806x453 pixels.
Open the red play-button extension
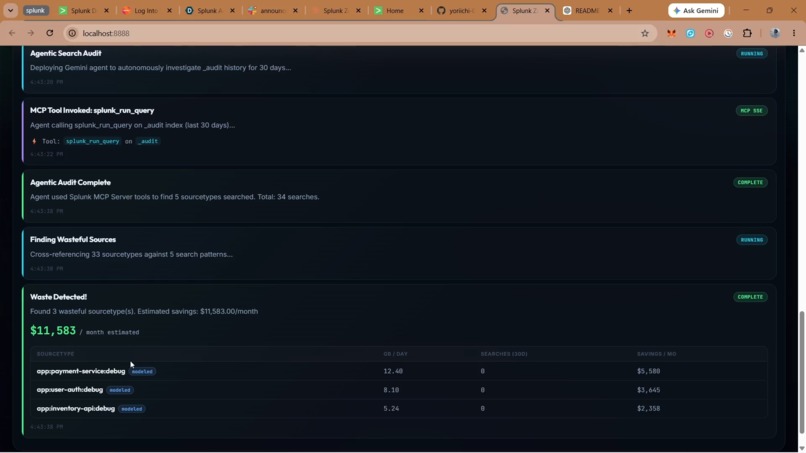709,33
